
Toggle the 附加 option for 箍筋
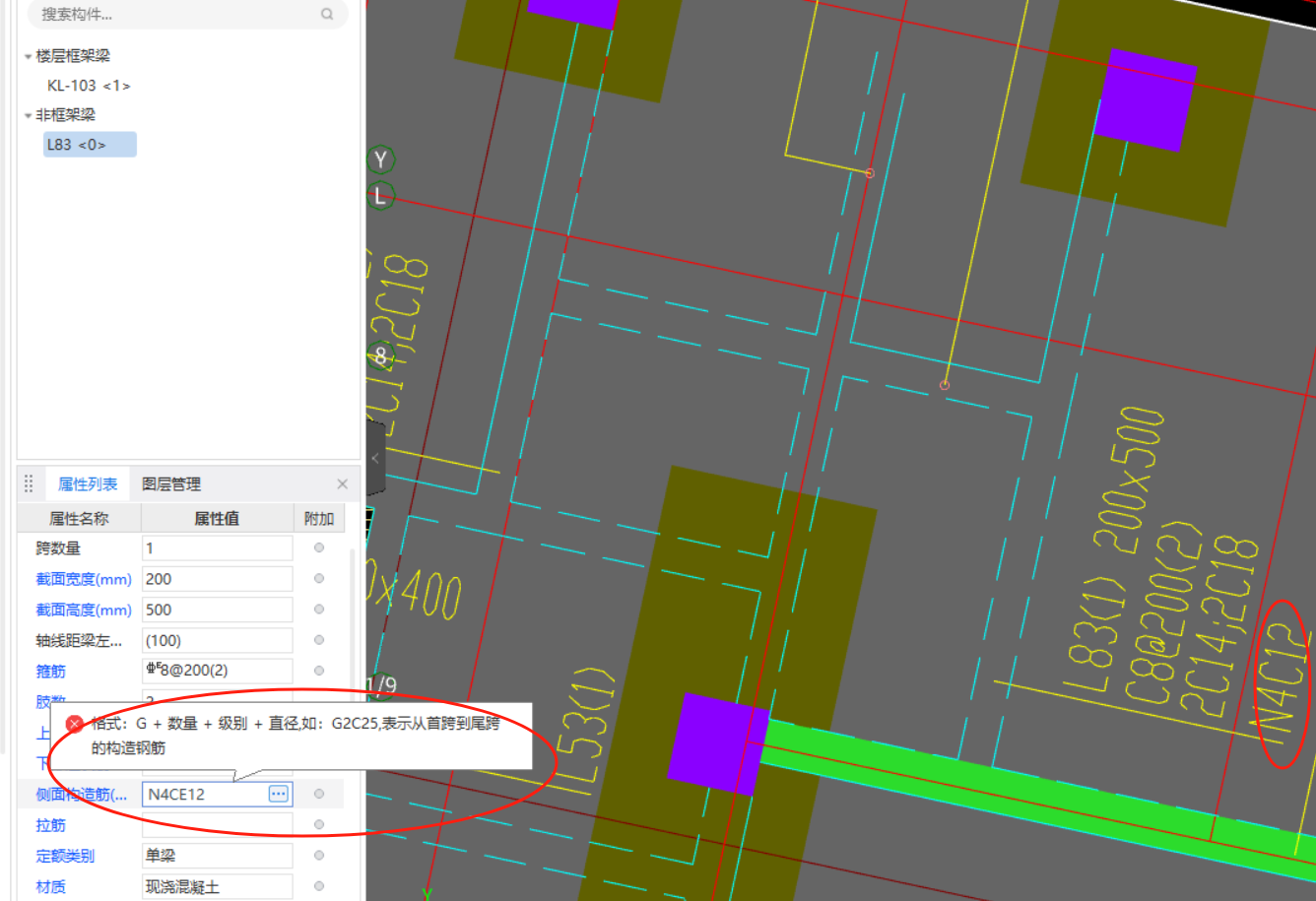[319, 671]
